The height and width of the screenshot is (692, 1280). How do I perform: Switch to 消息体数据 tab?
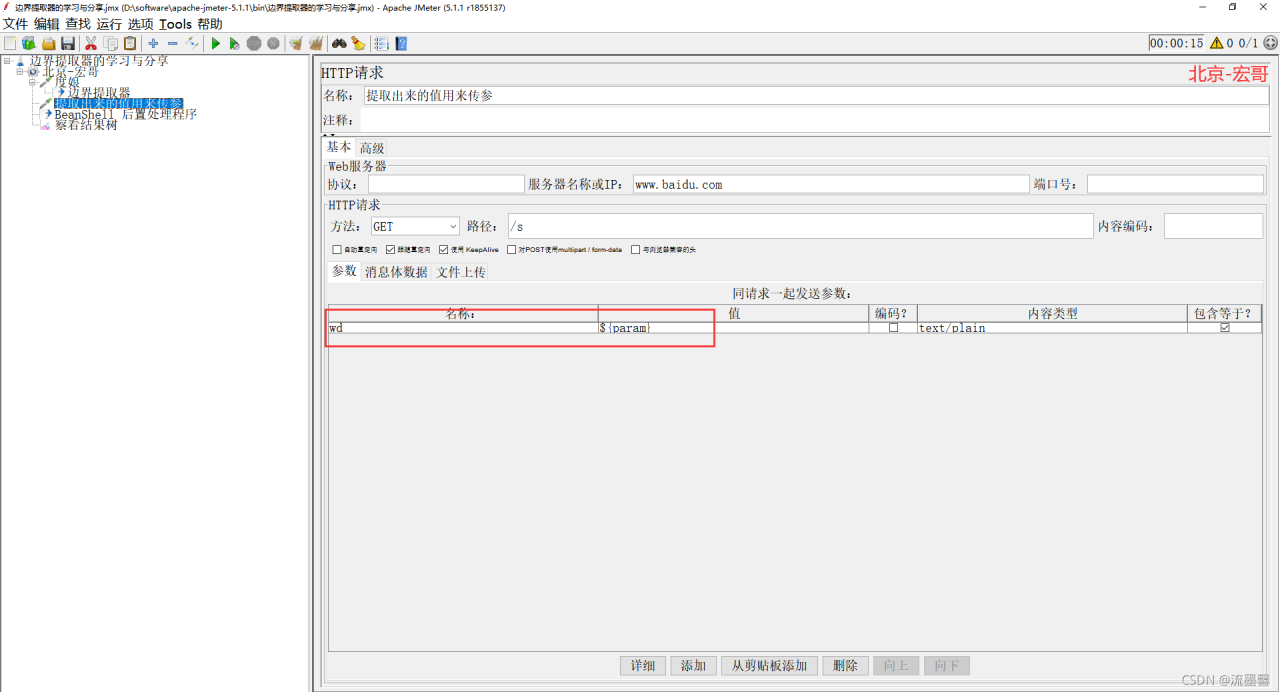tap(396, 272)
